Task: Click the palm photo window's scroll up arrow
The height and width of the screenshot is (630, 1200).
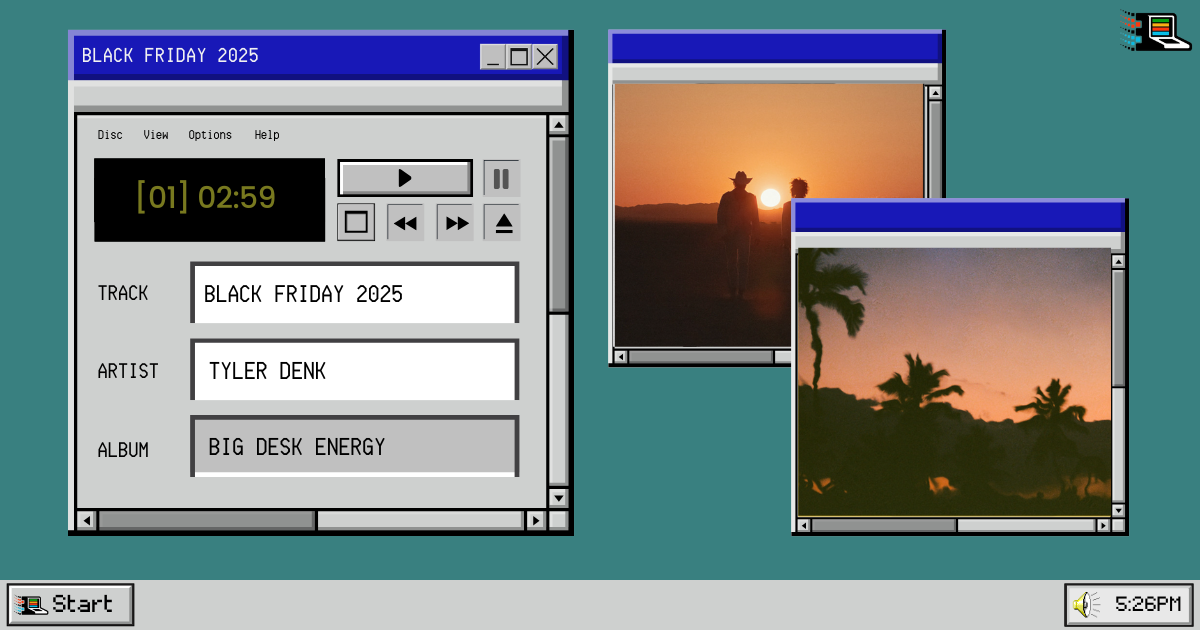Action: tap(1118, 261)
